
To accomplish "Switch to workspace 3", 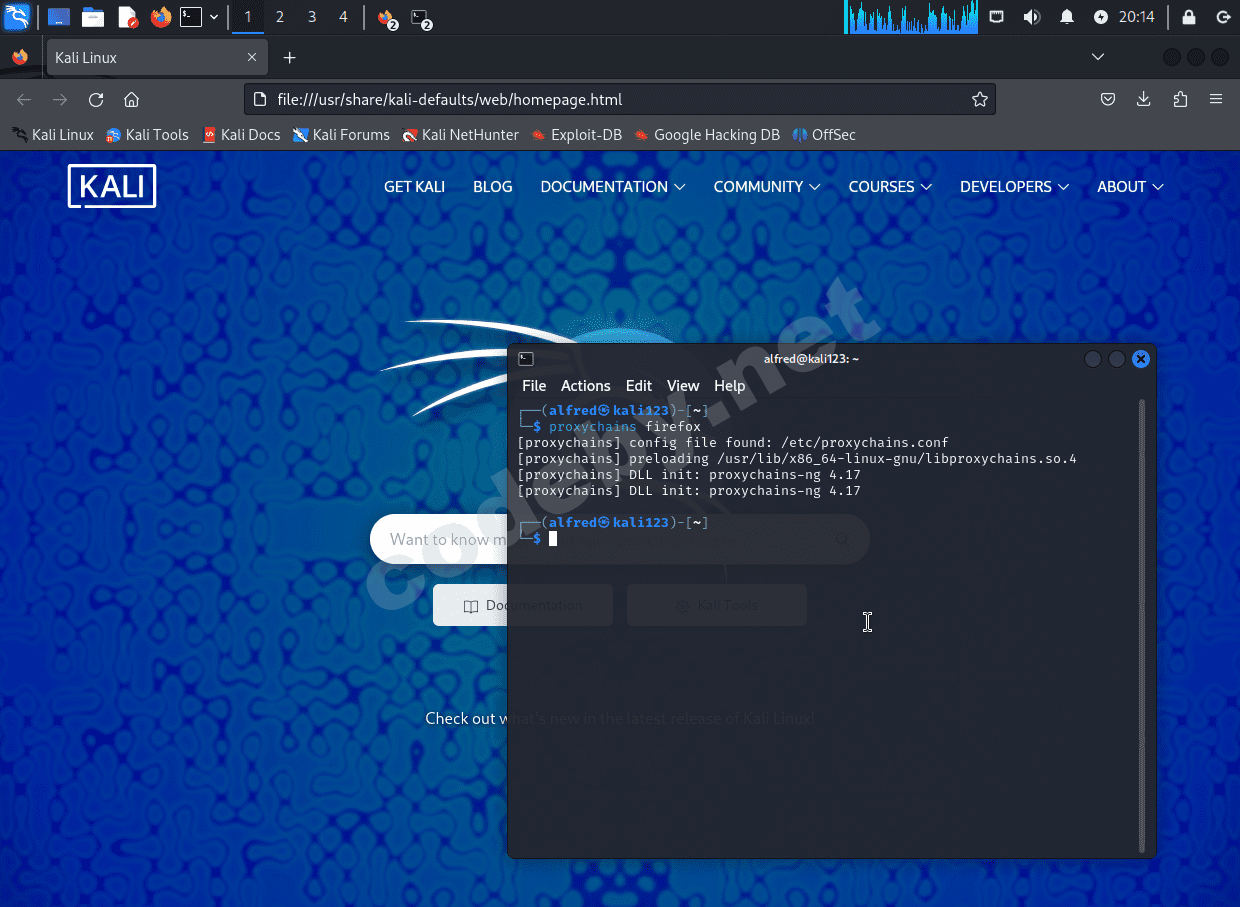I will coord(312,17).
